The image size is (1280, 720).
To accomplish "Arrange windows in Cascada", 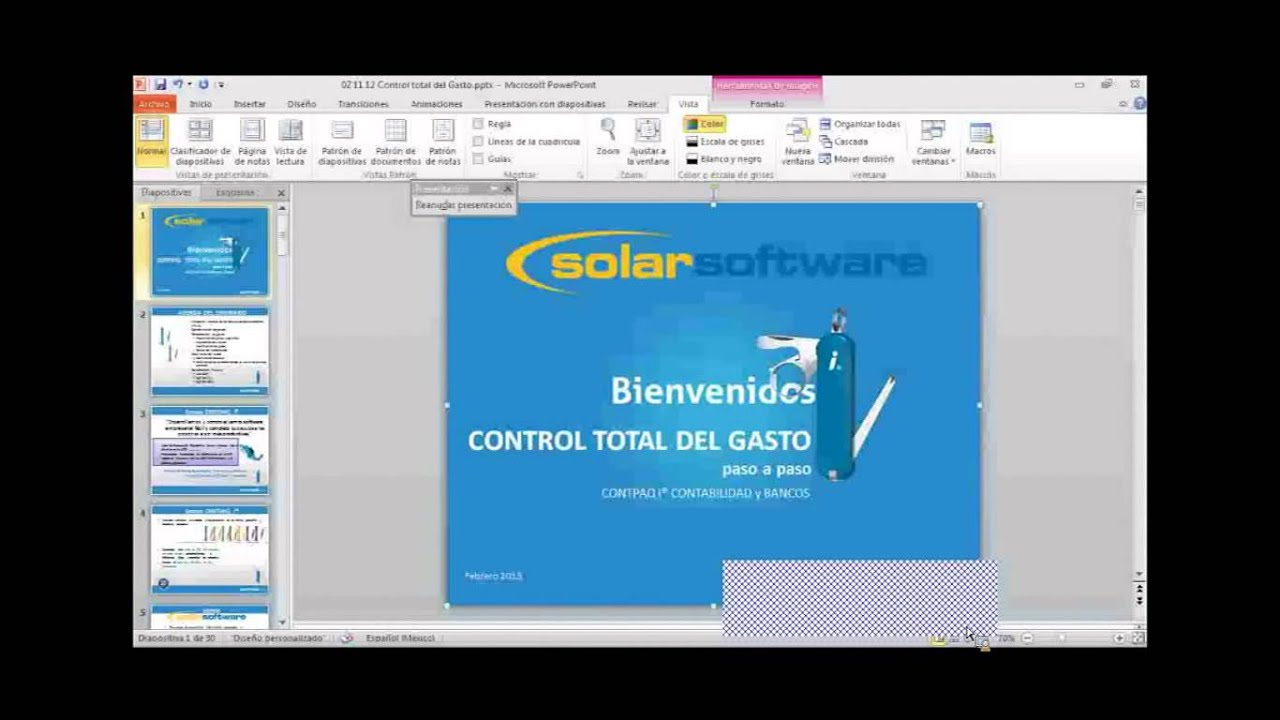I will (x=844, y=141).
